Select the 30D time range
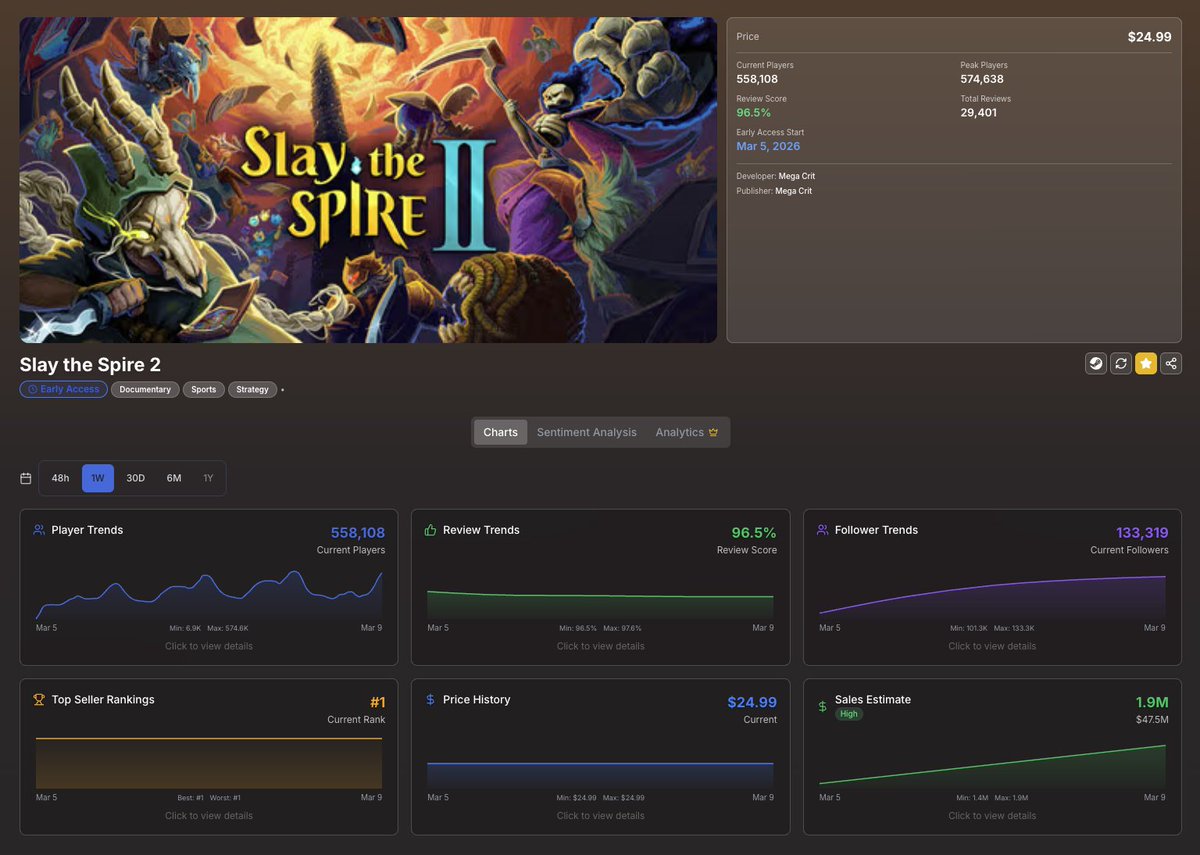Viewport: 1200px width, 855px height. click(136, 478)
